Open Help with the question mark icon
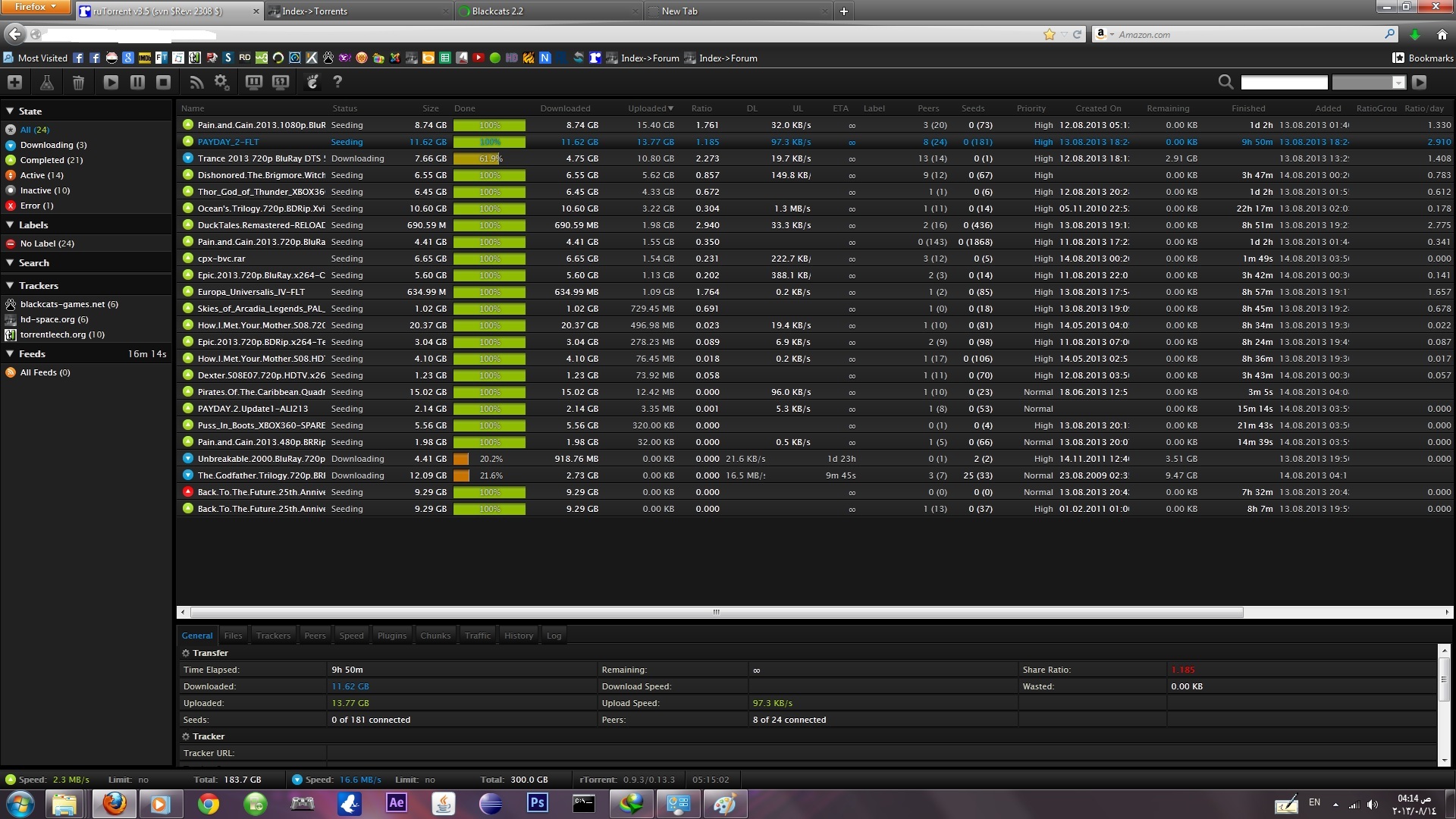This screenshot has height=819, width=1456. click(x=337, y=82)
